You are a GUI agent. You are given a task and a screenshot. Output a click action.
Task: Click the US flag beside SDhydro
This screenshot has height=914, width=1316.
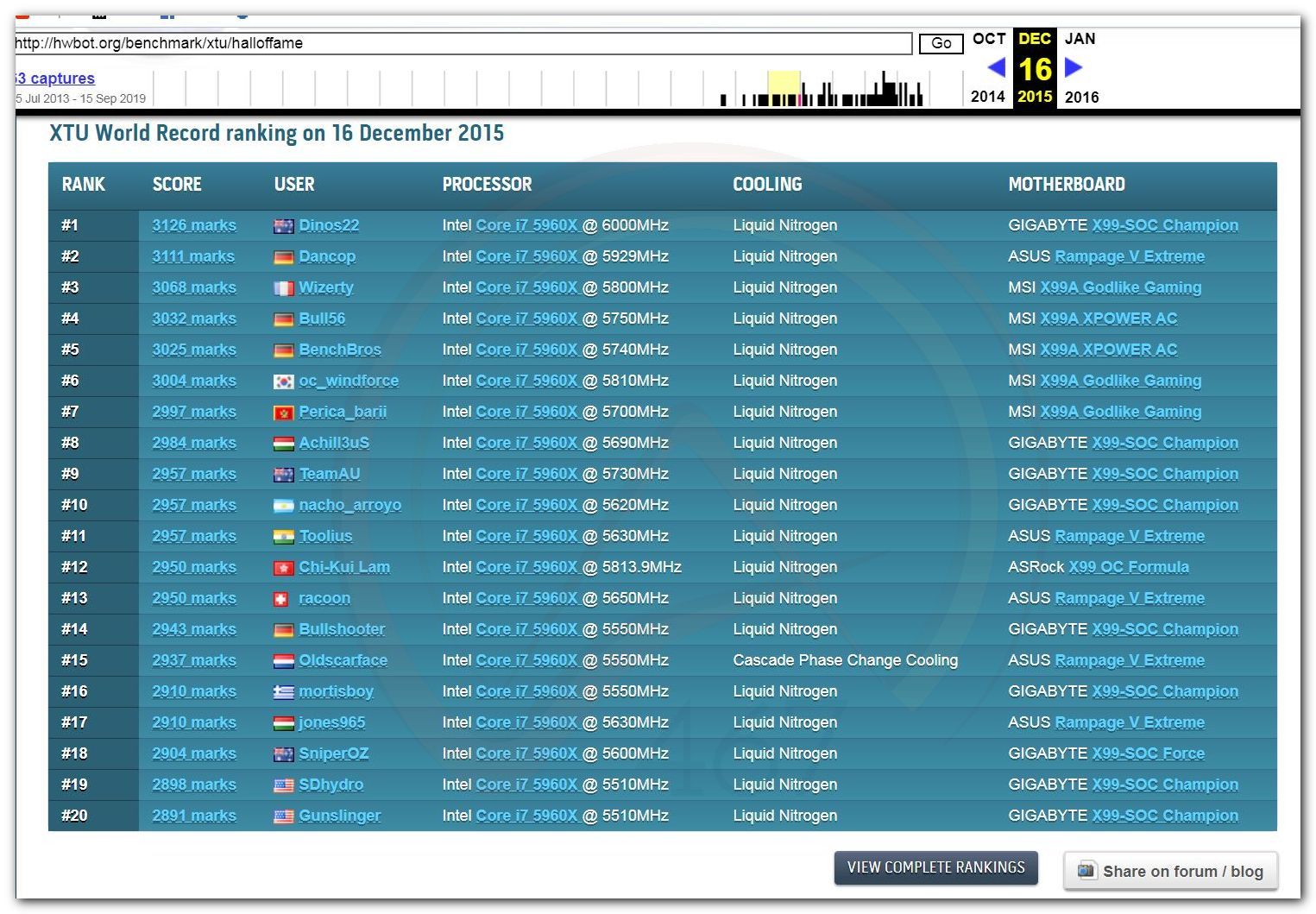pyautogui.click(x=284, y=785)
